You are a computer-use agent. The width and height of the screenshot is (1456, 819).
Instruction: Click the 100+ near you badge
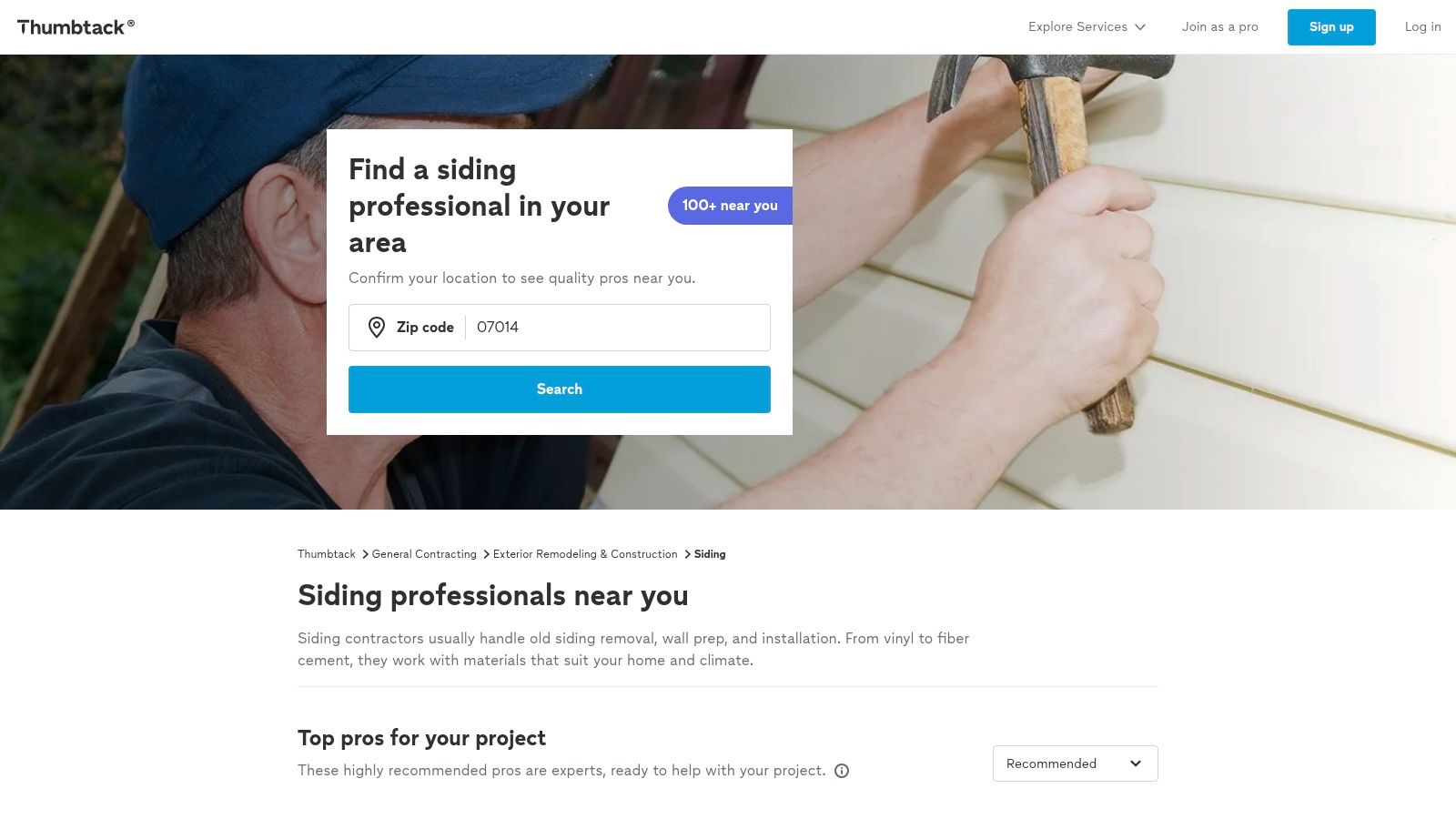(730, 206)
